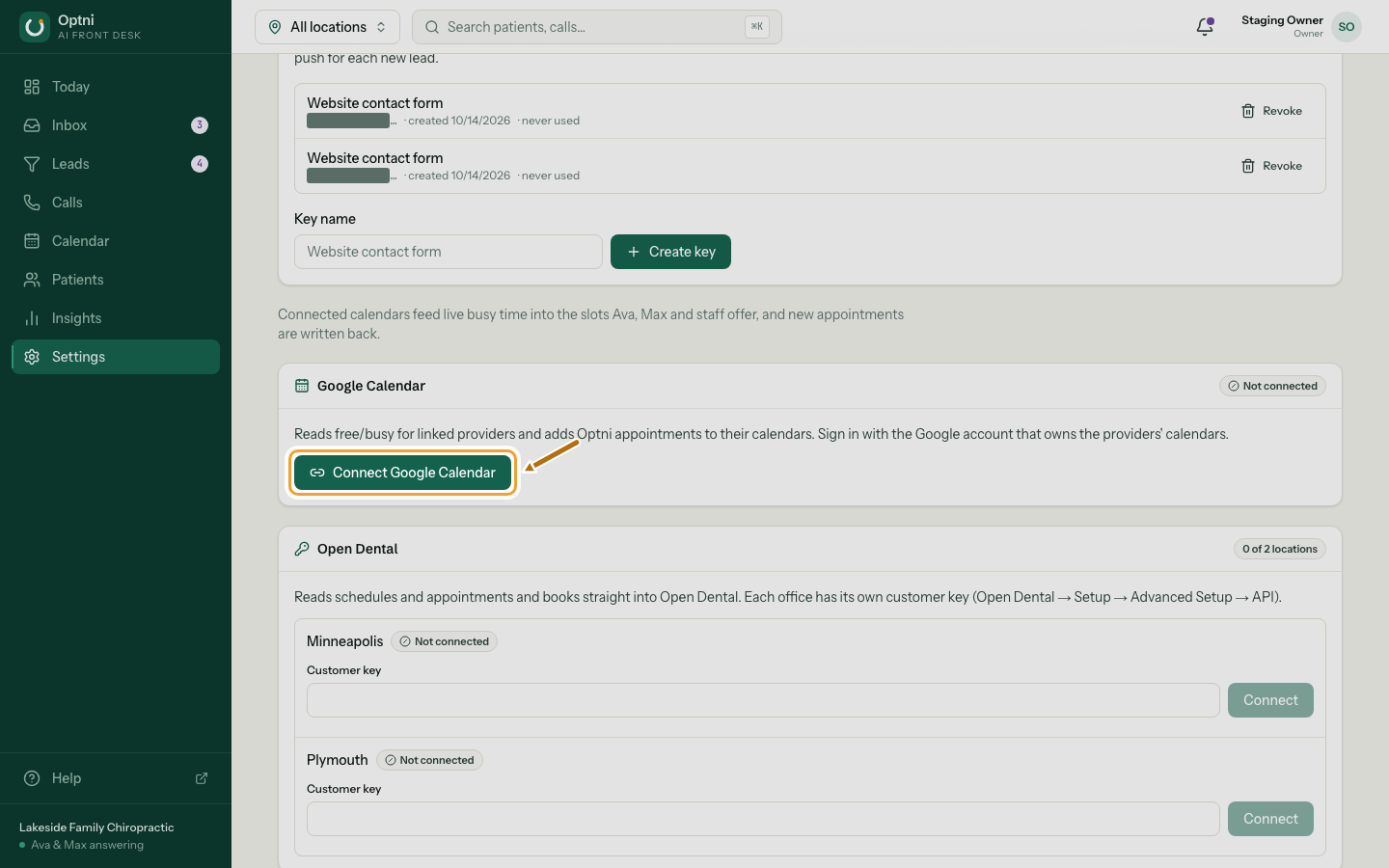
Task: Click the 0 of 2 locations badge
Action: point(1280,549)
